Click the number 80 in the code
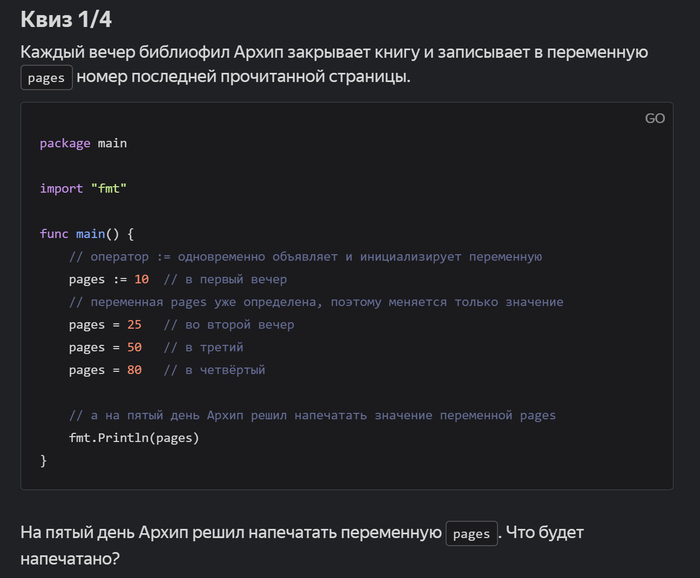Image resolution: width=700 pixels, height=578 pixels. 134,370
